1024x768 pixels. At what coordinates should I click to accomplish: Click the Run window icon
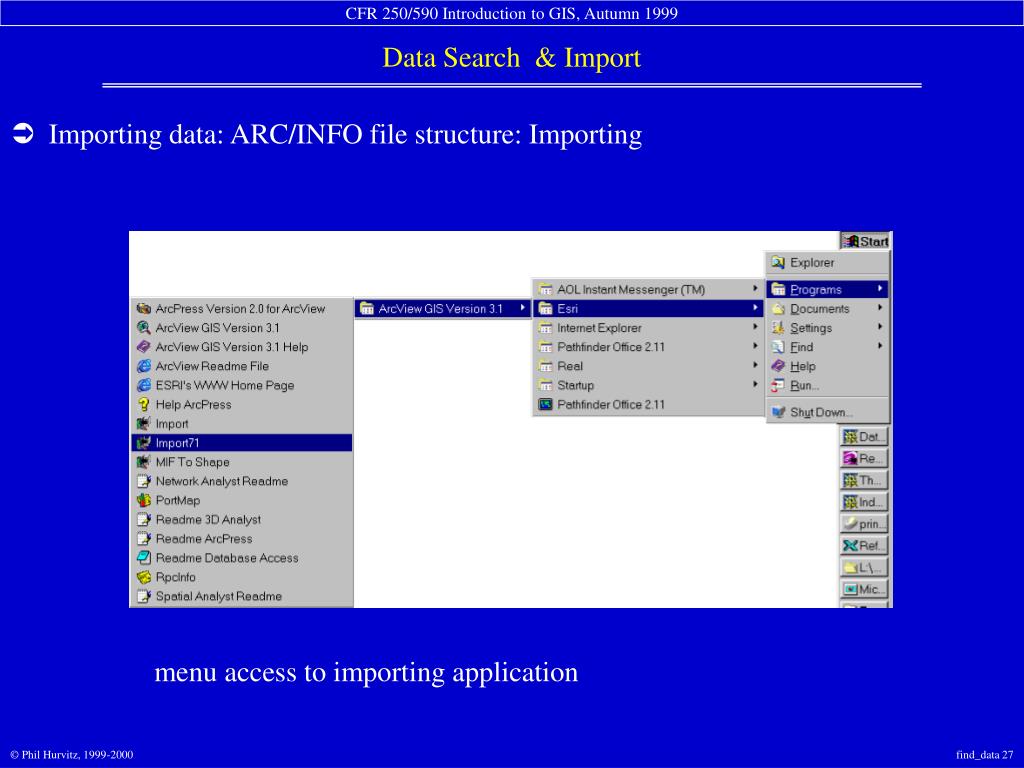[x=778, y=385]
